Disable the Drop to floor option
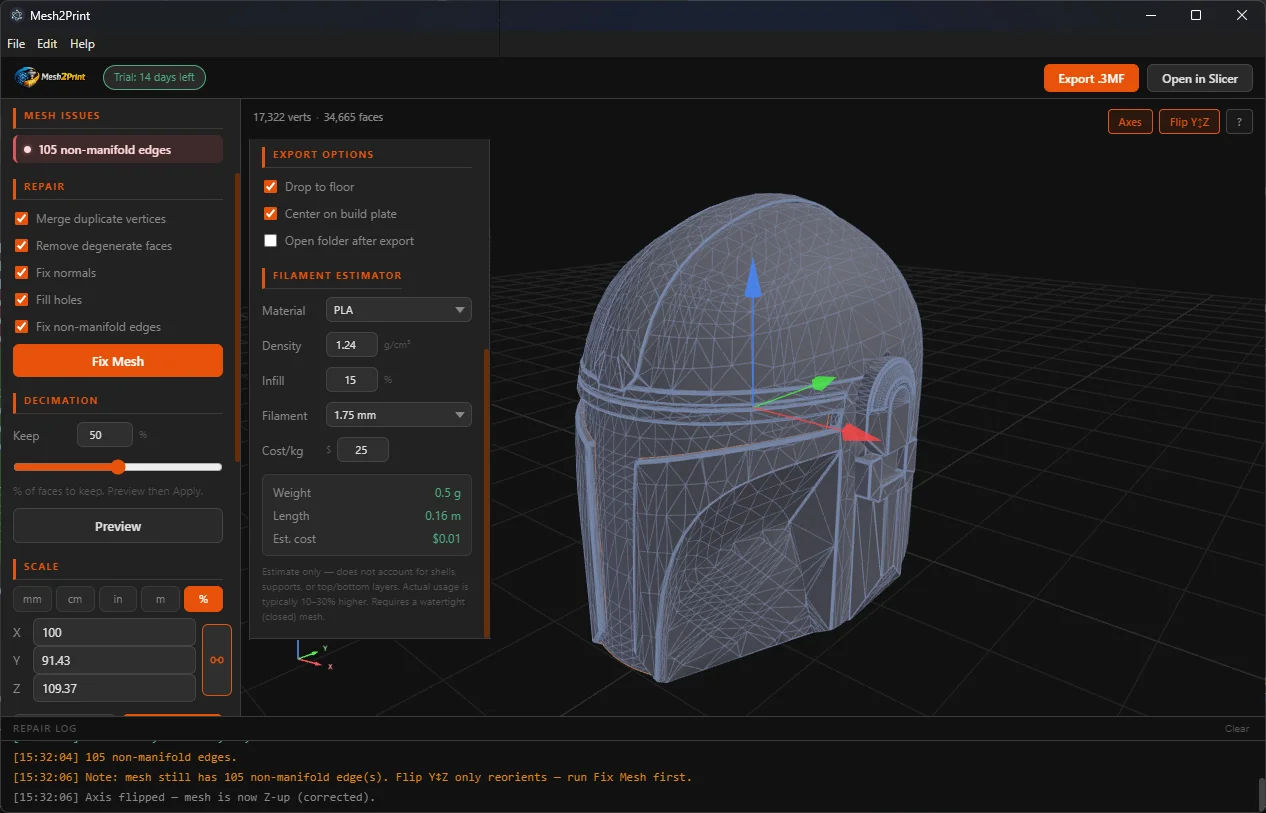Screen dimensions: 1266x813 [270, 186]
